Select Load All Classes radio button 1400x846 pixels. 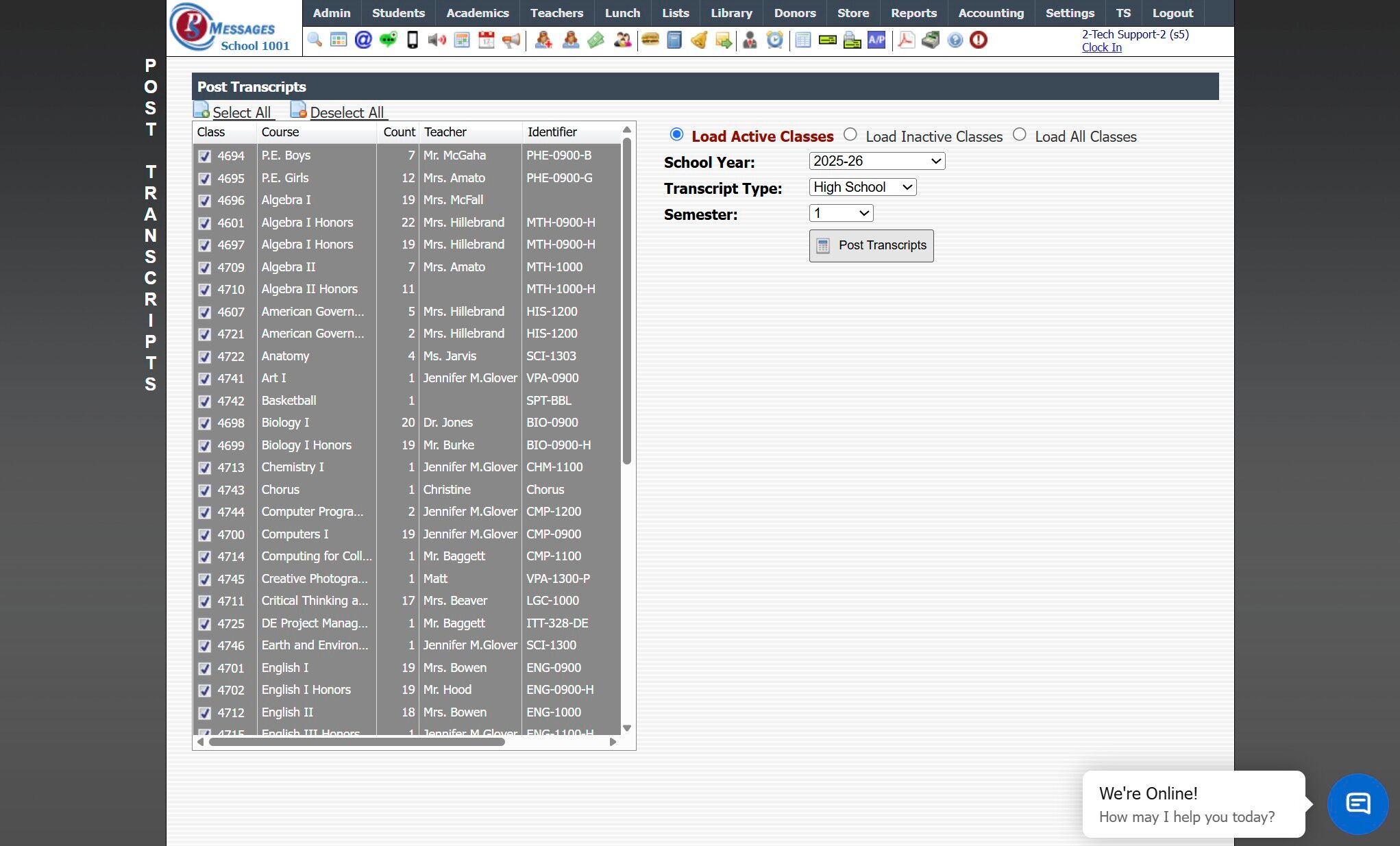[x=1020, y=135]
